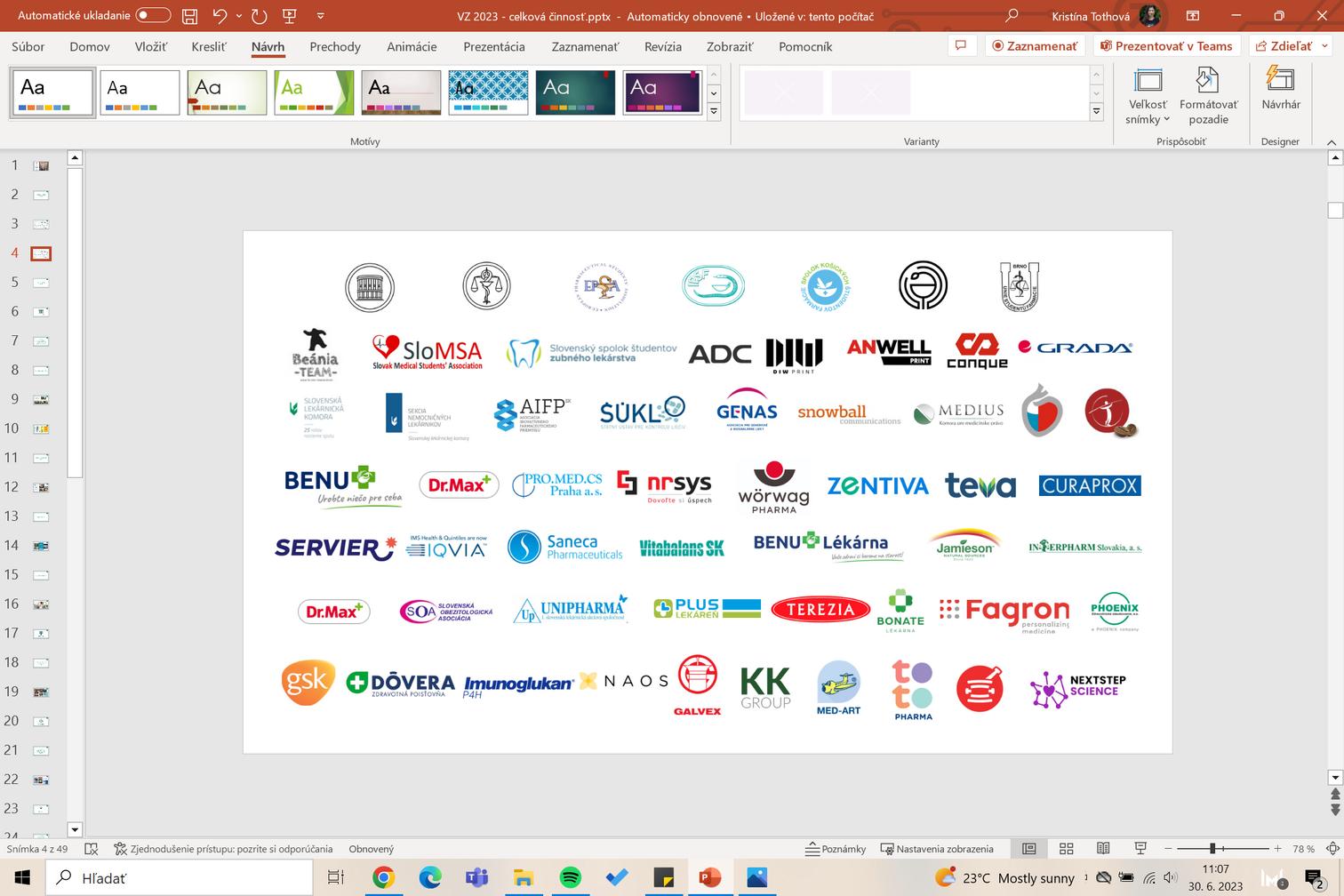
Task: Click the search magnifier in title bar
Action: pos(1012,16)
